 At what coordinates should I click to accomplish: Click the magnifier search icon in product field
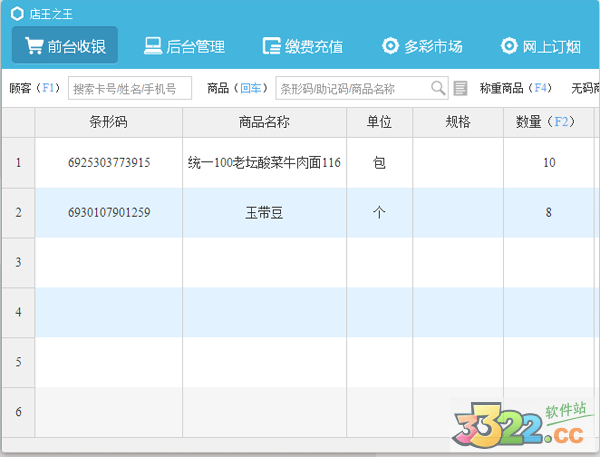[x=438, y=88]
